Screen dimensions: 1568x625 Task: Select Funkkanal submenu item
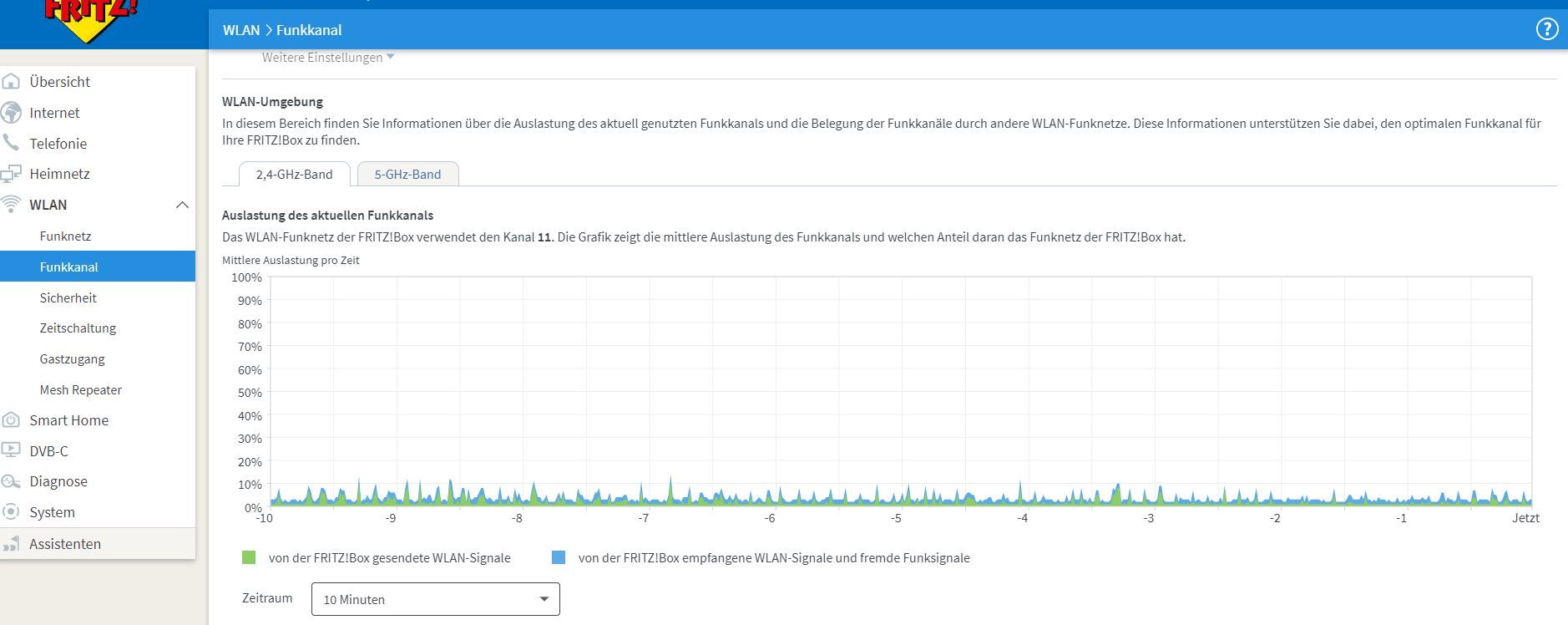(x=98, y=267)
